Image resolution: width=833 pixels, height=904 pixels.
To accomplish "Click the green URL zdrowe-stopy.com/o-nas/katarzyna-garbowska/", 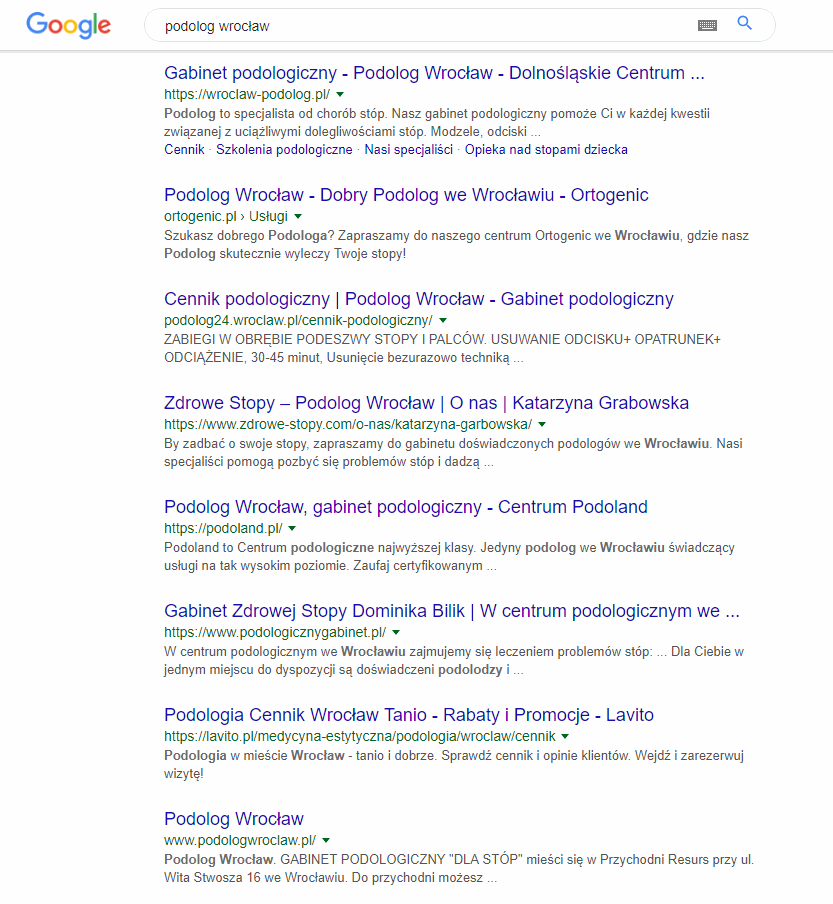I will point(348,424).
